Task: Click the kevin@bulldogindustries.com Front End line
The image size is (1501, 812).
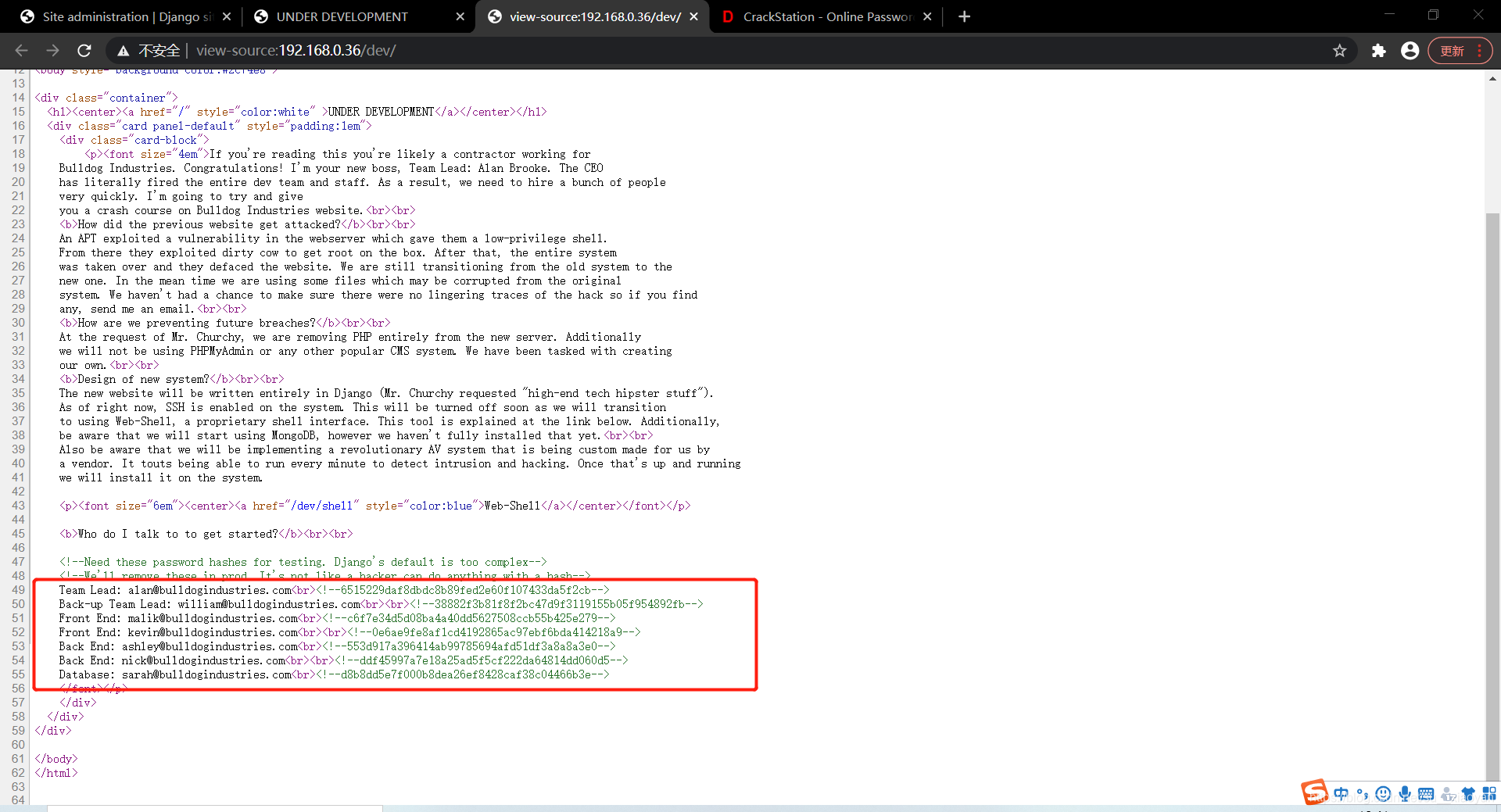Action: 350,632
